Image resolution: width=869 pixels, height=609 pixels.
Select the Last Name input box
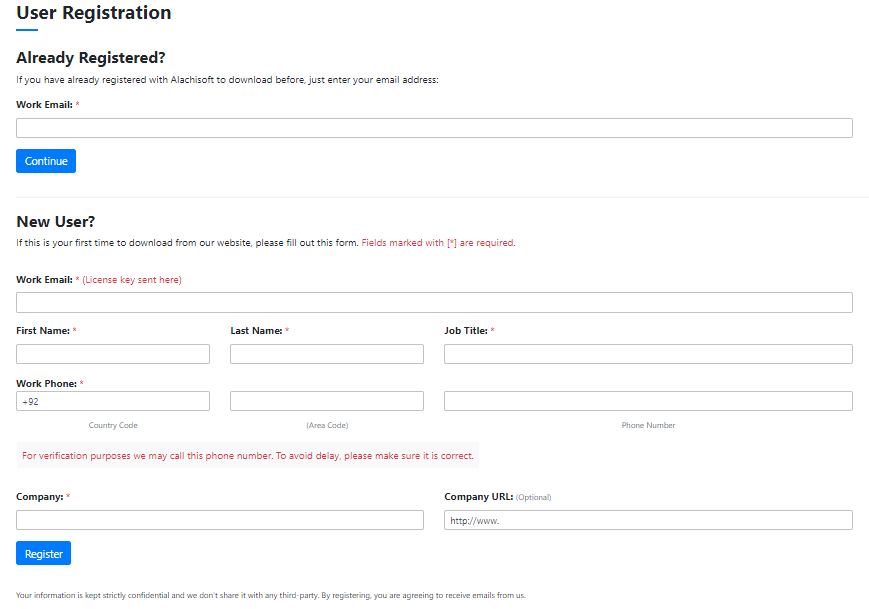(327, 354)
